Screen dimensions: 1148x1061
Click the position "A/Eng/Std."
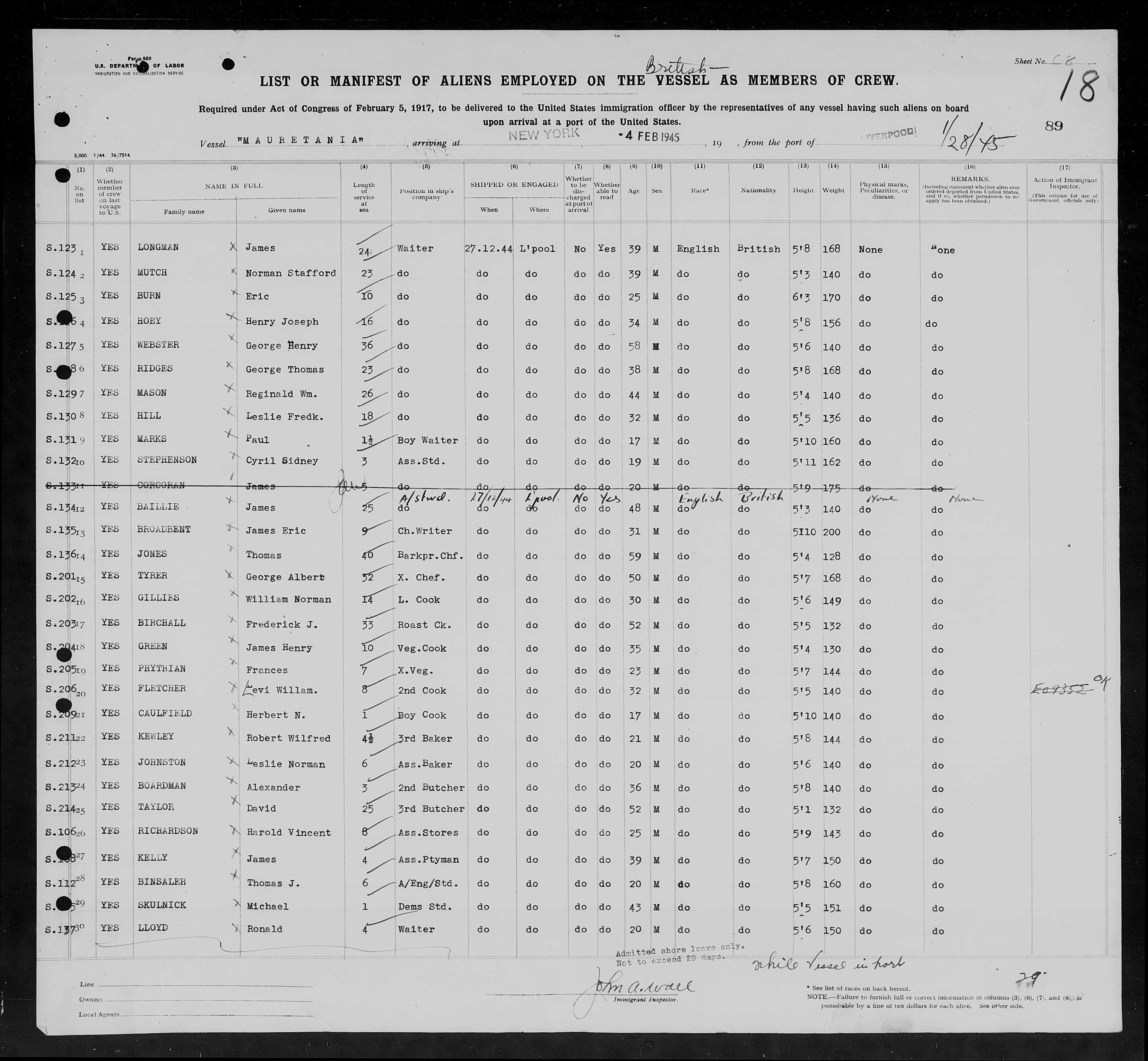point(428,883)
